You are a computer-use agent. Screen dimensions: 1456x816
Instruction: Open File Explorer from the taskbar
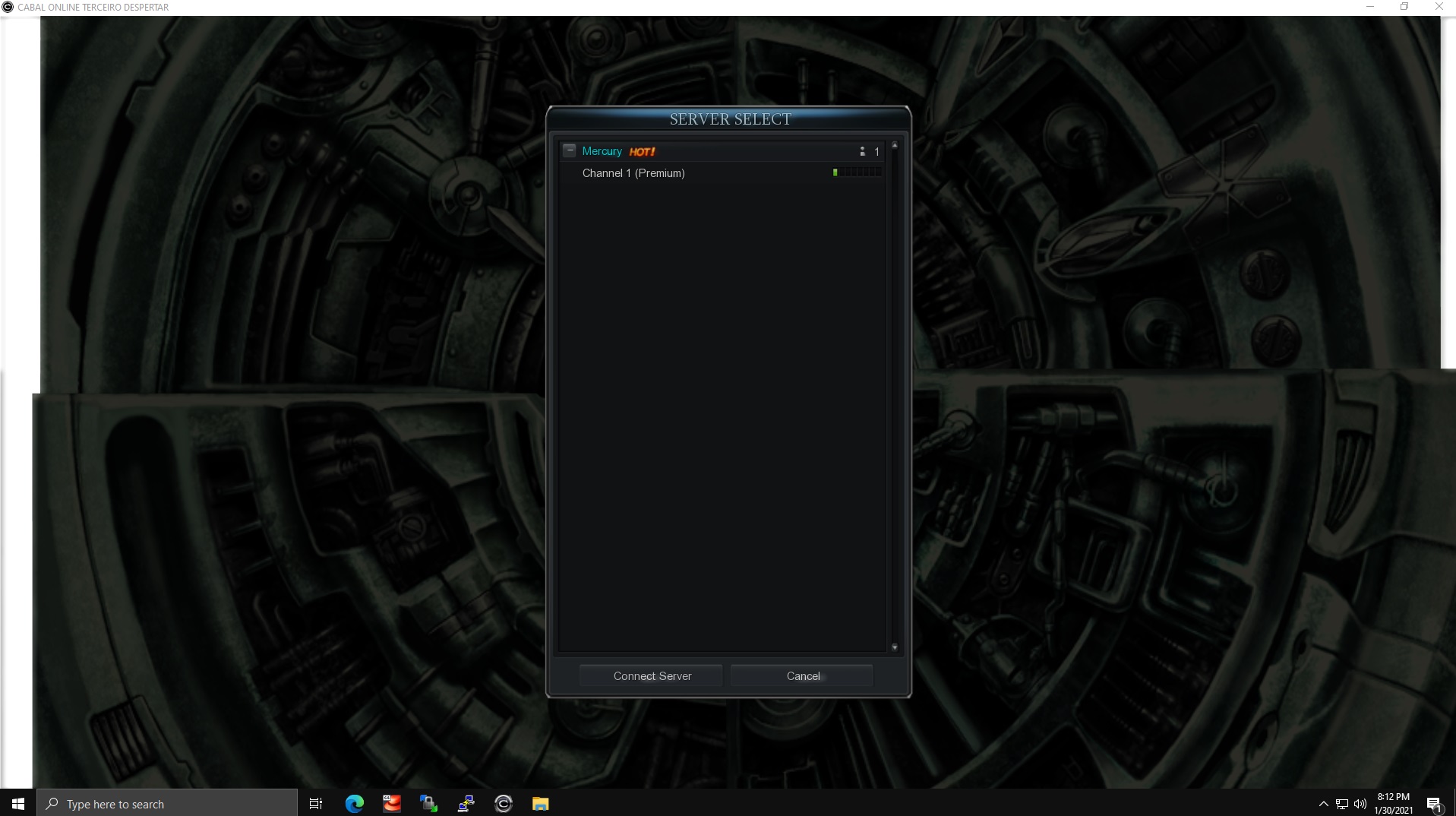(540, 803)
